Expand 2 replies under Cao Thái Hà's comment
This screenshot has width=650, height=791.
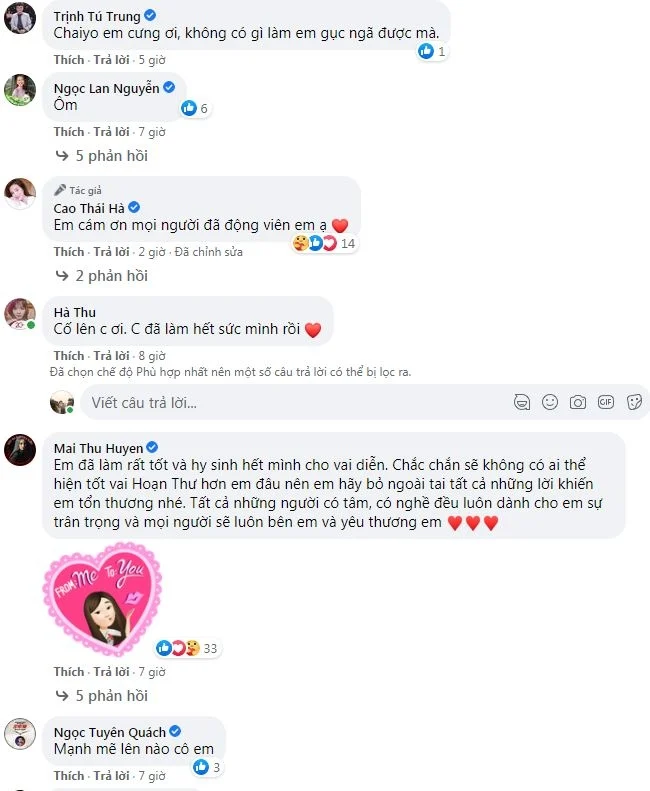click(111, 275)
